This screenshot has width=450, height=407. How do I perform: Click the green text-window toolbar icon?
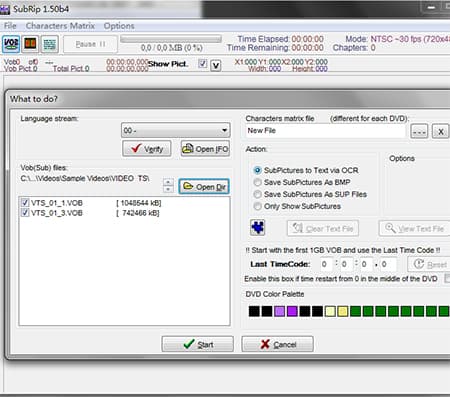50,44
